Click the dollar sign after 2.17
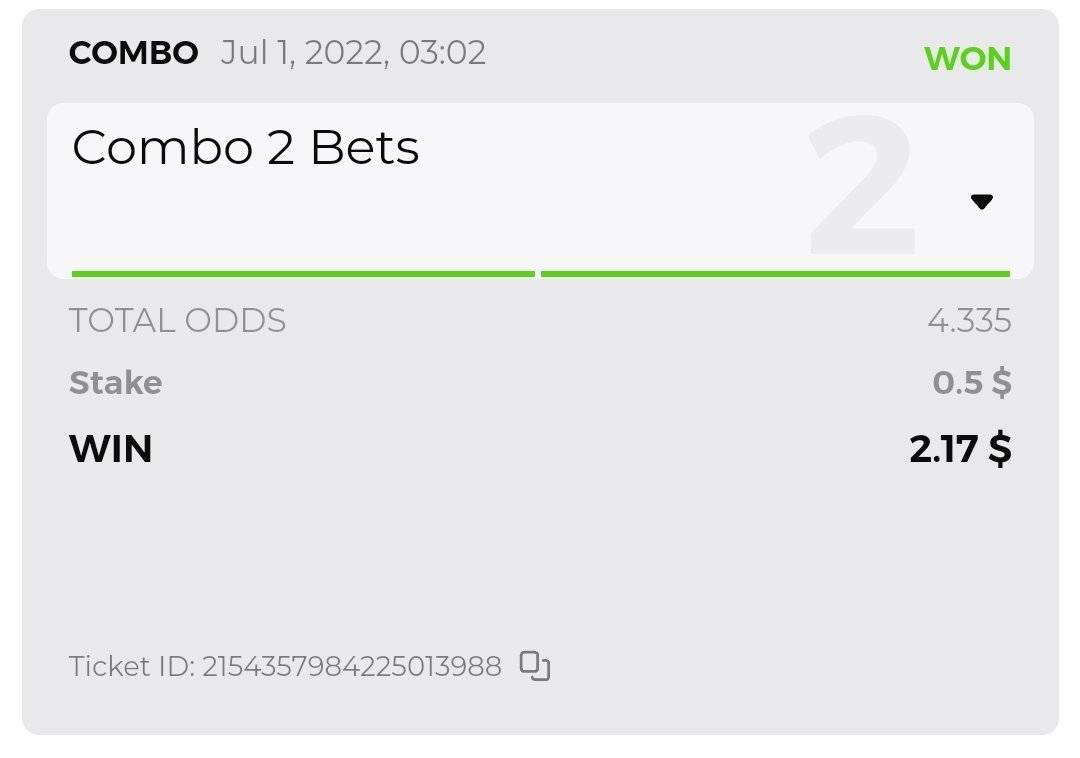Viewport: 1080px width, 758px height. 999,449
